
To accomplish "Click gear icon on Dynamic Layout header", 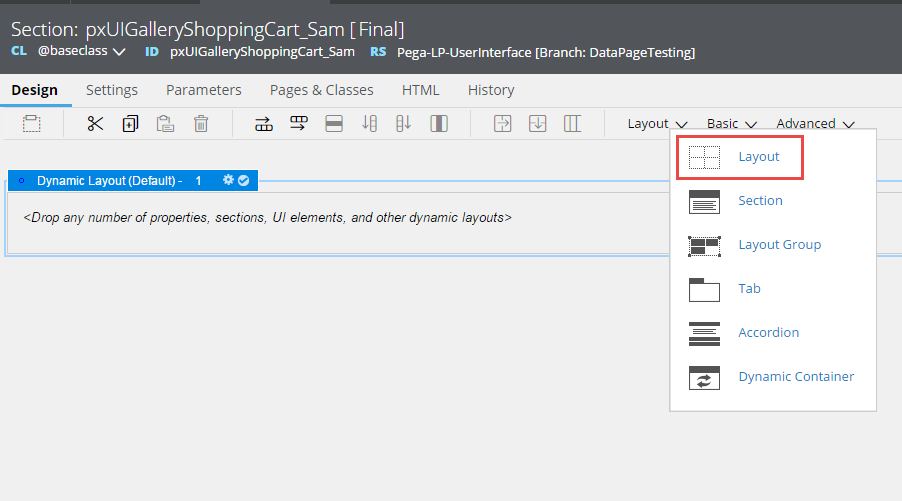I will pos(228,180).
